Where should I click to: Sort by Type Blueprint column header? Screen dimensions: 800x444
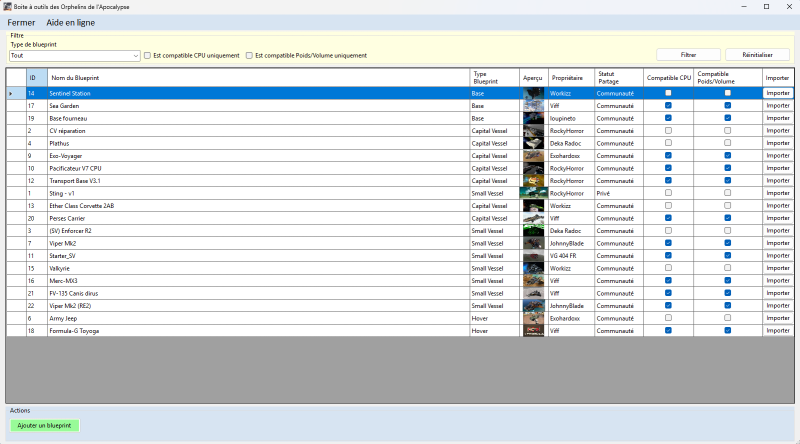(x=494, y=78)
